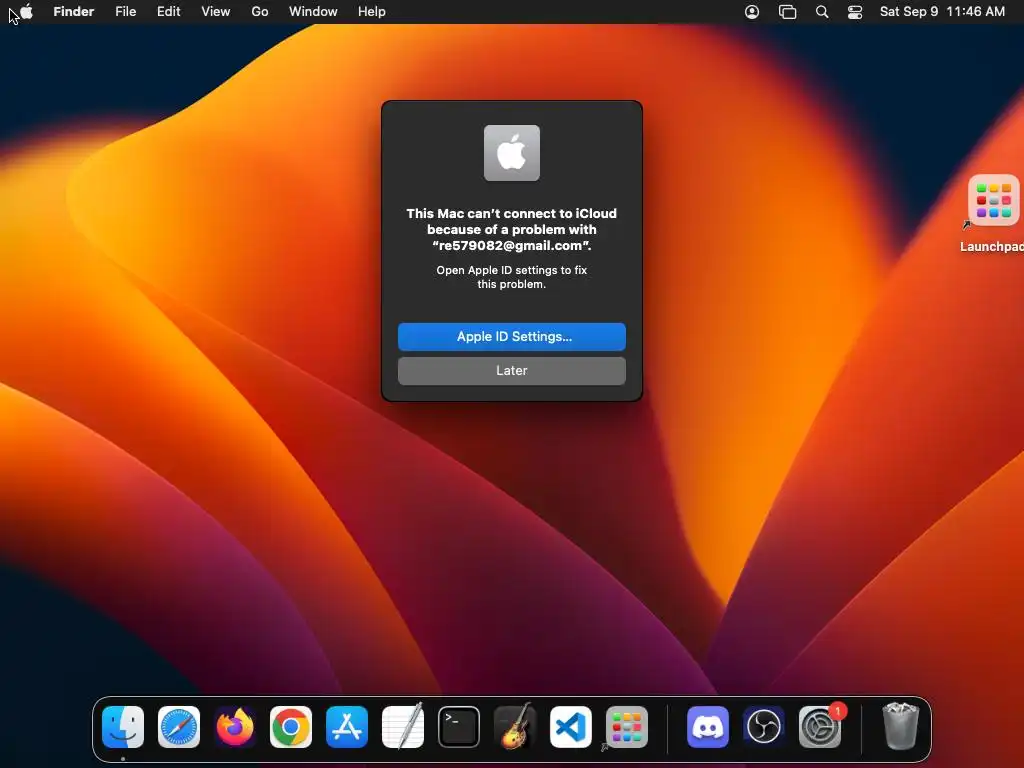Launch OBS Studio from the Dock
1024x768 pixels.
764,727
